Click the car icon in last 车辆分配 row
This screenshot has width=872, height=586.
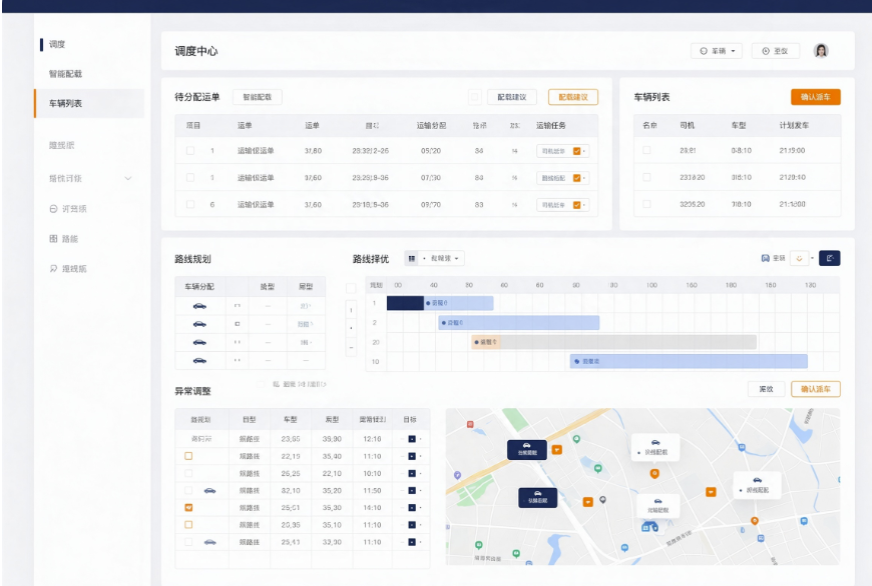200,360
